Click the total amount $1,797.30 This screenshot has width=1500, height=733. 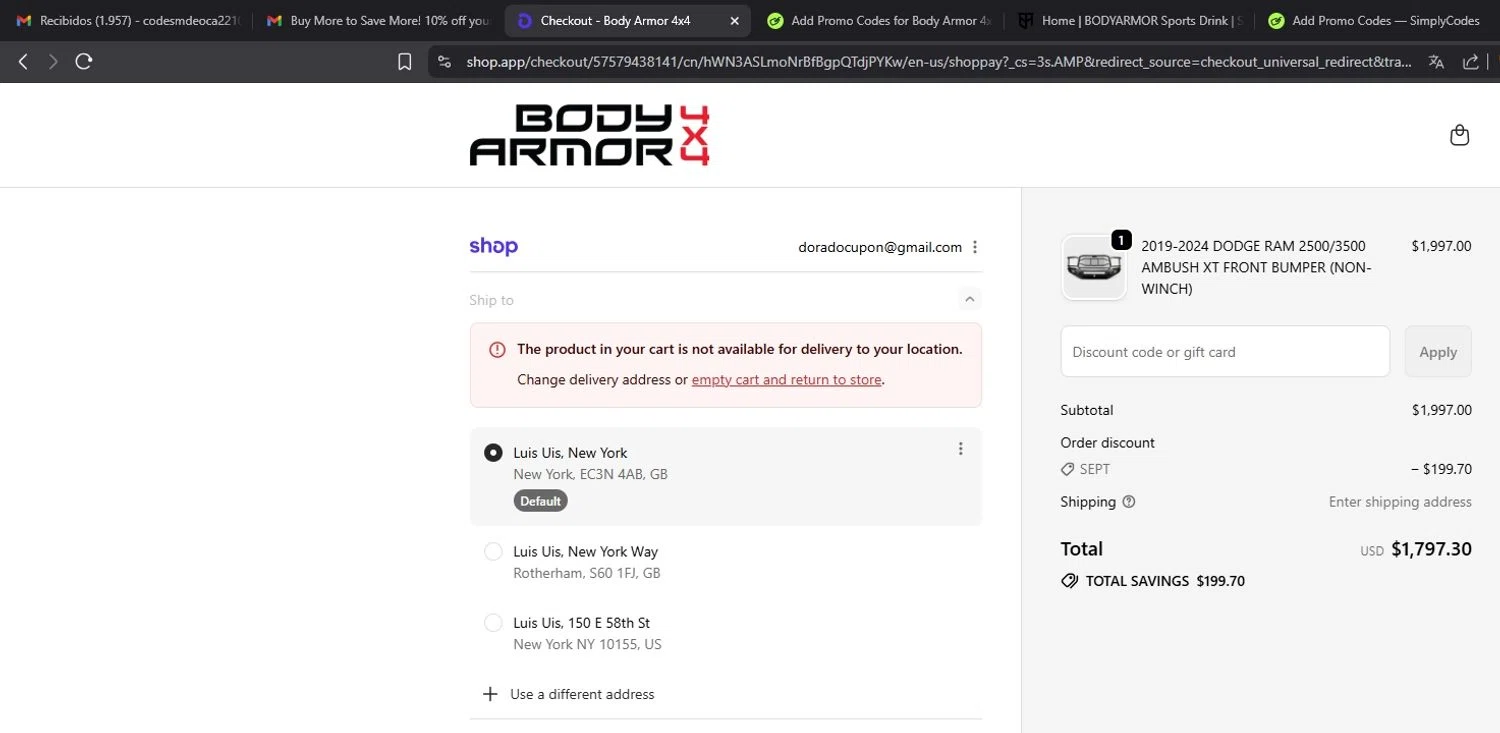[x=1431, y=549]
